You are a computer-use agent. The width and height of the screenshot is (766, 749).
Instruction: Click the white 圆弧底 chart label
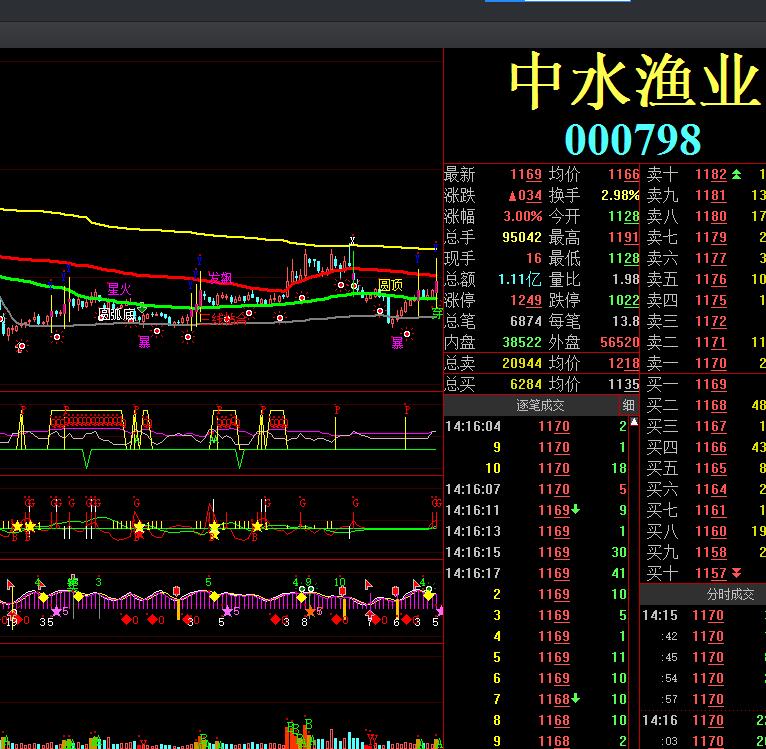[x=117, y=314]
